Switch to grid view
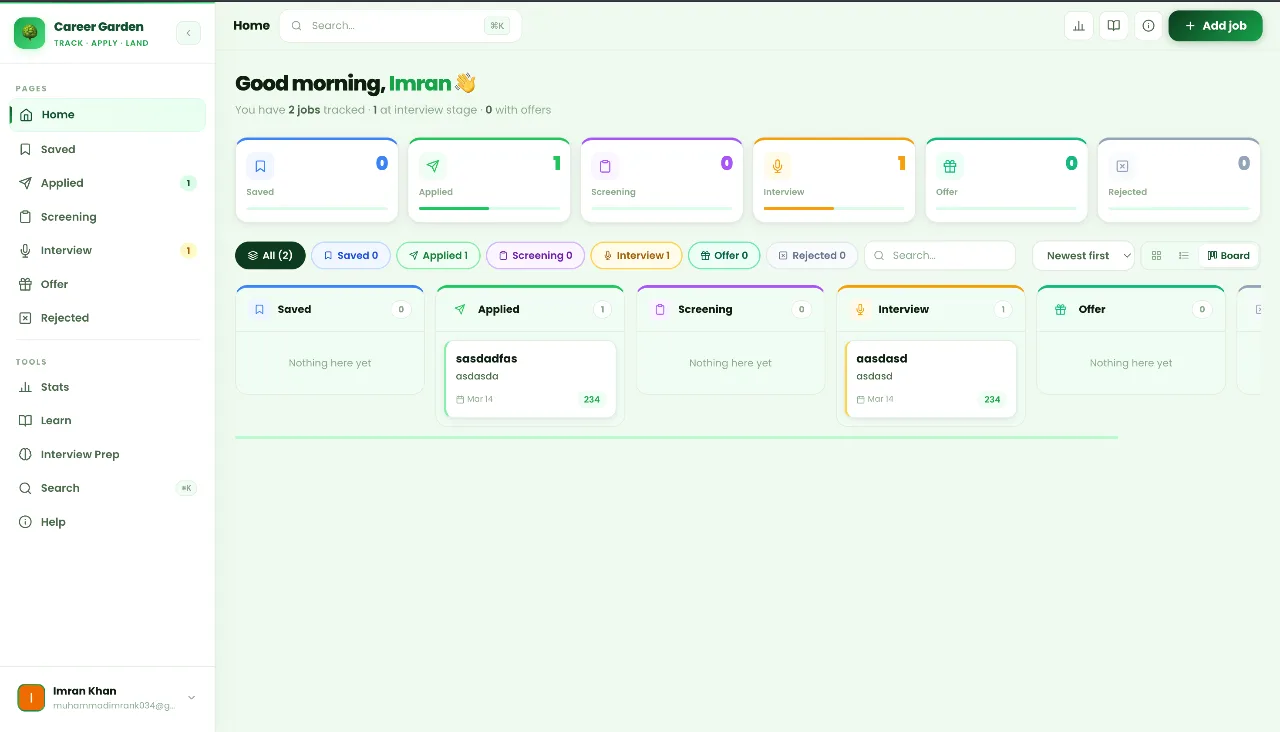 coord(1156,256)
